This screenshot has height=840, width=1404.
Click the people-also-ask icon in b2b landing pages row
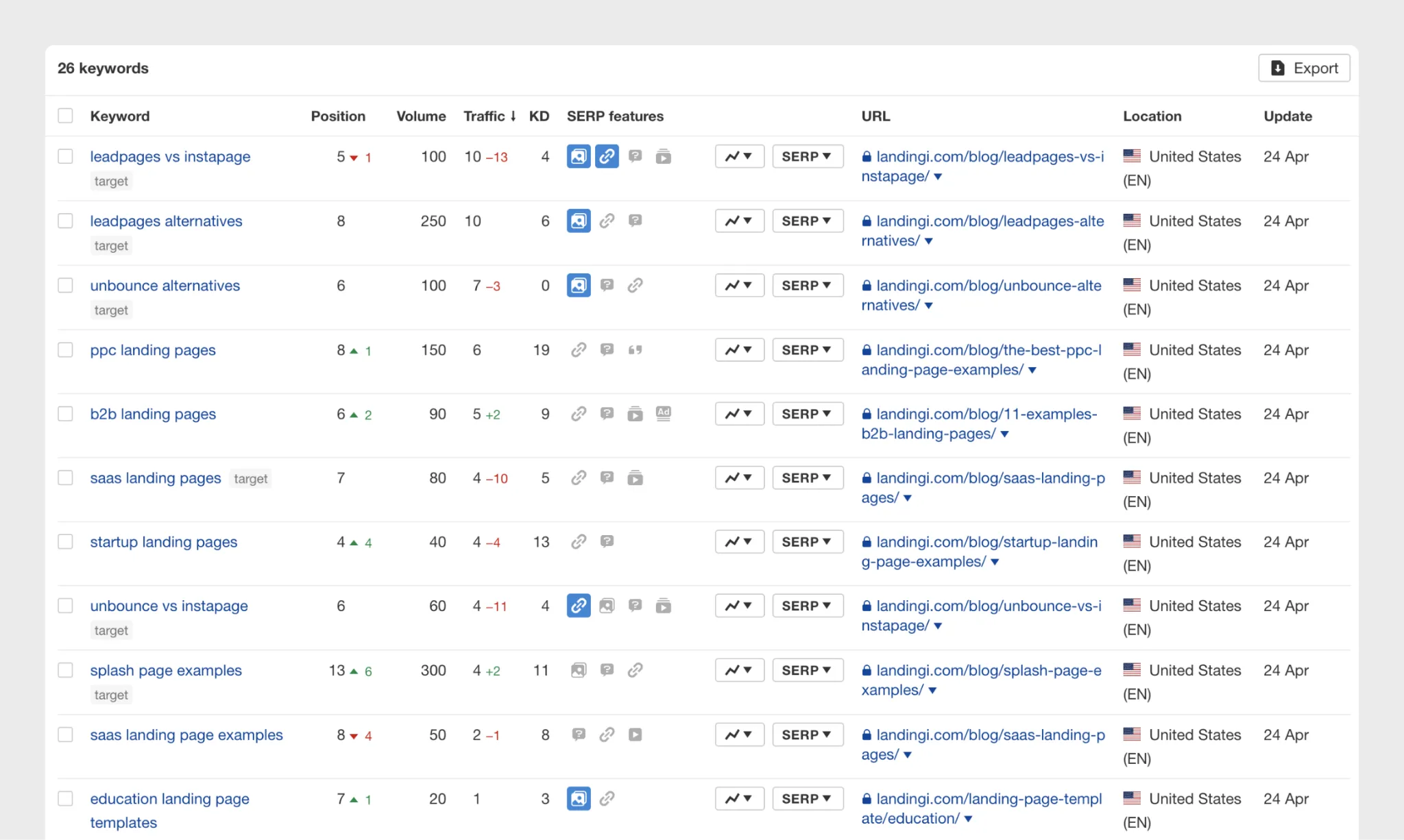pyautogui.click(x=607, y=414)
